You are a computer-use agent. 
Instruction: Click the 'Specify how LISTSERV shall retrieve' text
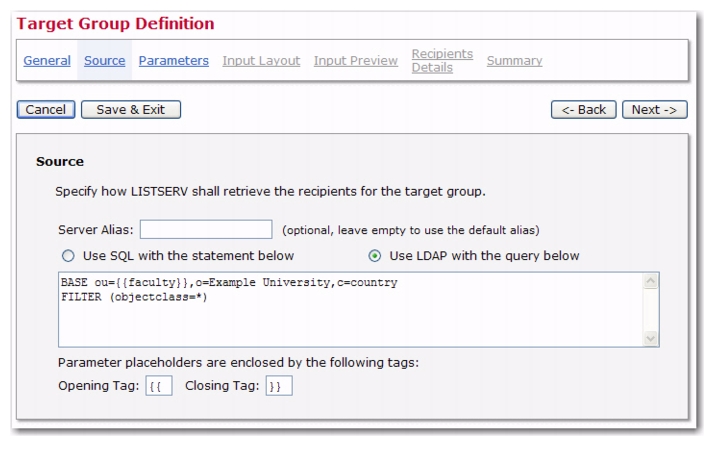pyautogui.click(x=270, y=192)
